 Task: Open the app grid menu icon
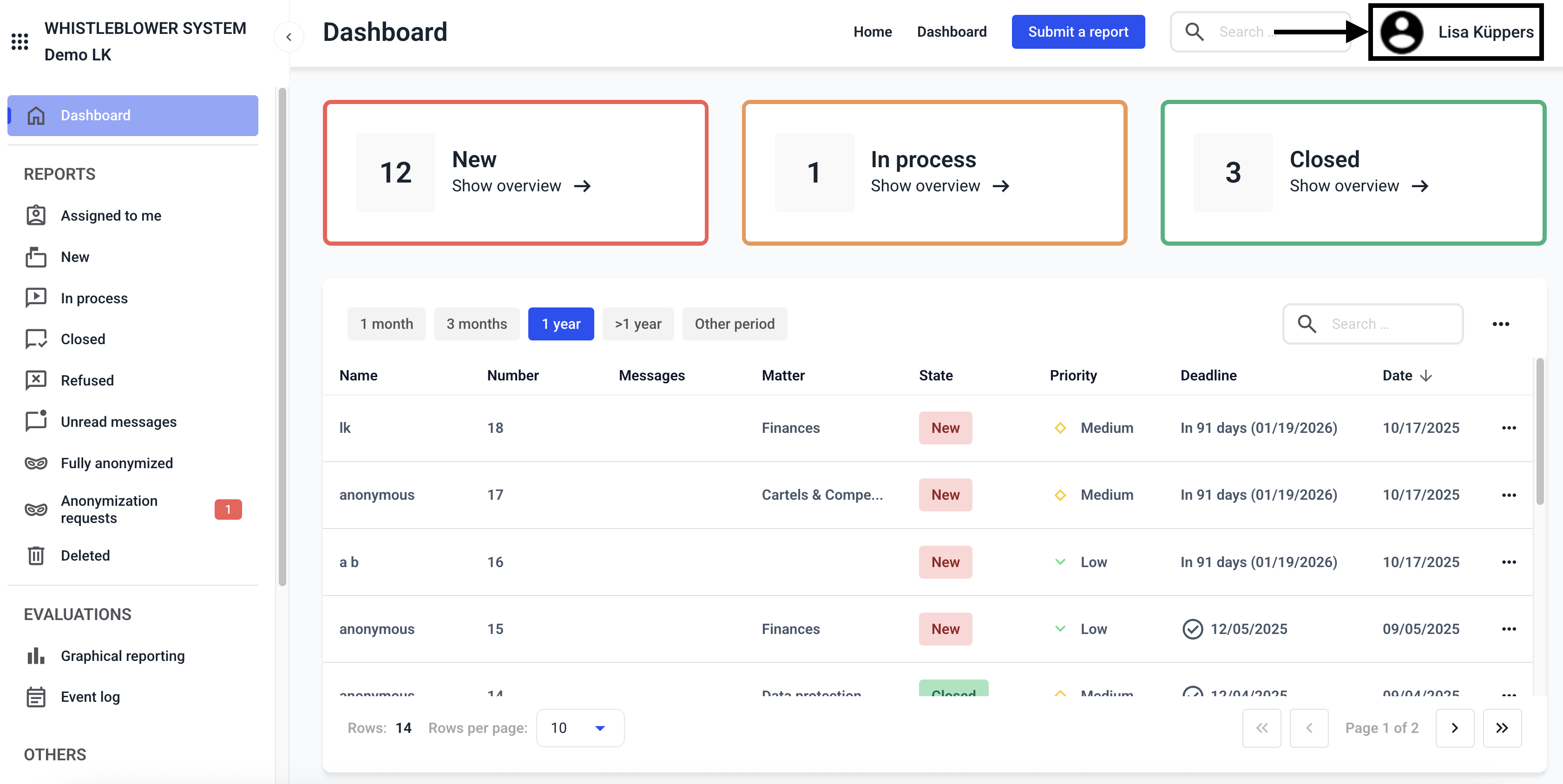coord(20,41)
